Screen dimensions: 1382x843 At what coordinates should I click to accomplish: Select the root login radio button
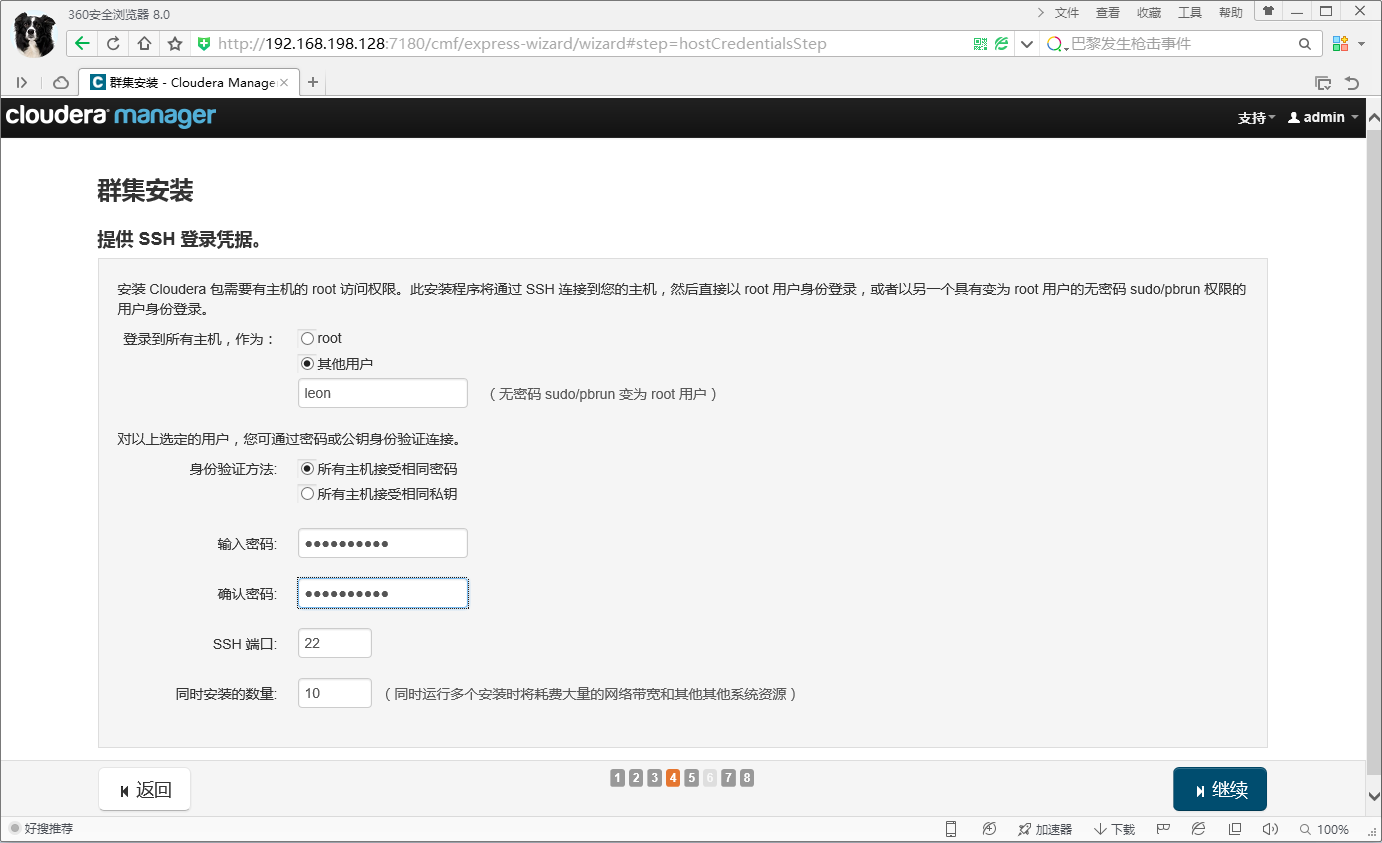point(307,339)
